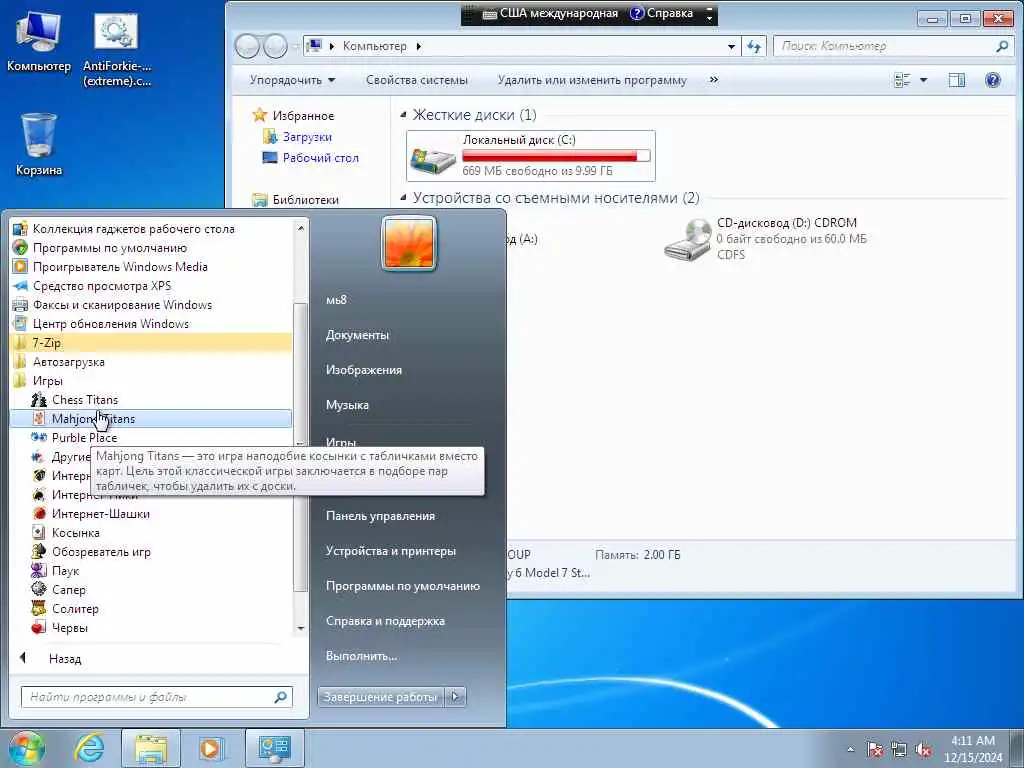1024x768 pixels.
Task: Show more toolbar commands chevron
Action: pyautogui.click(x=714, y=80)
